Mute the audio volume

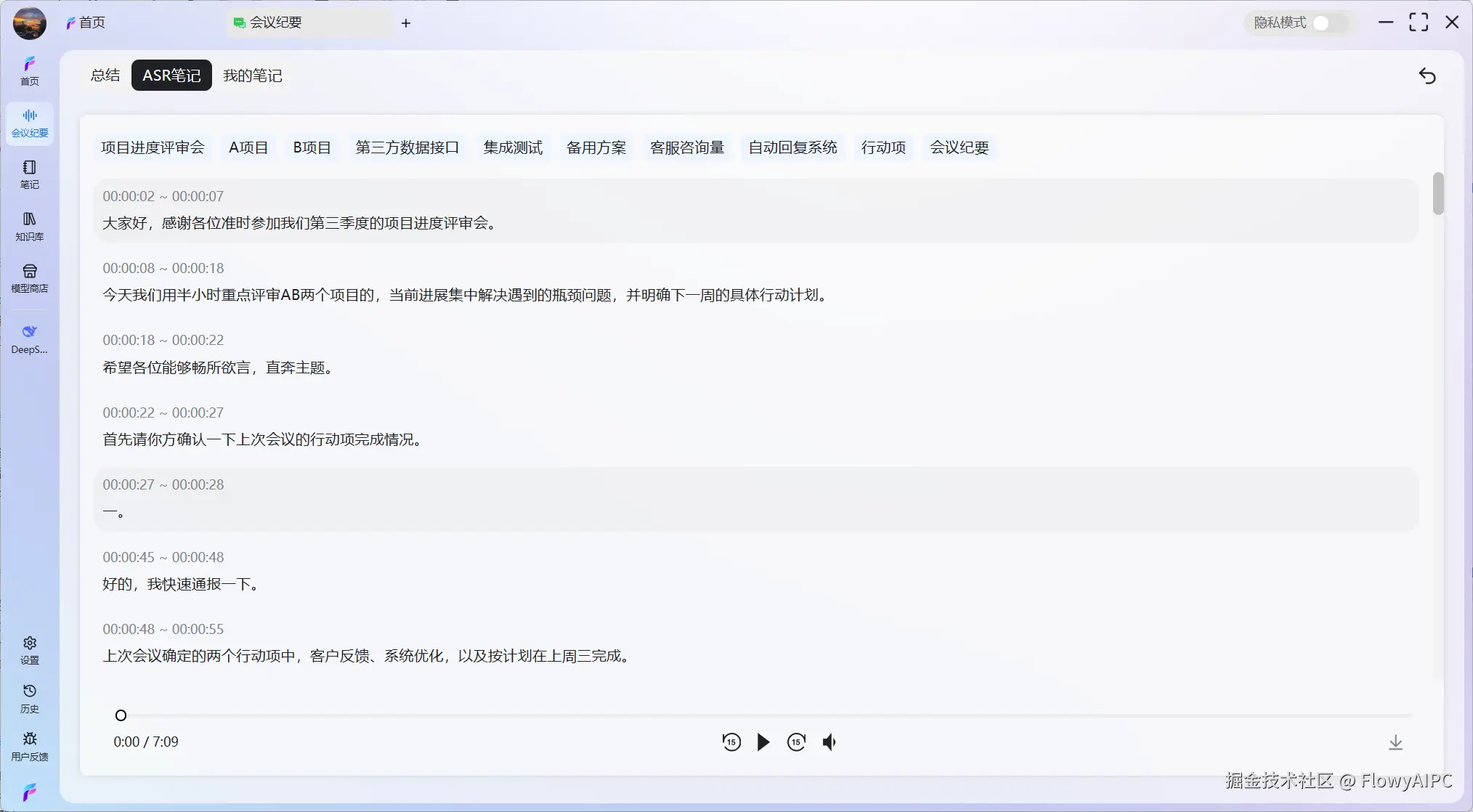pyautogui.click(x=829, y=742)
